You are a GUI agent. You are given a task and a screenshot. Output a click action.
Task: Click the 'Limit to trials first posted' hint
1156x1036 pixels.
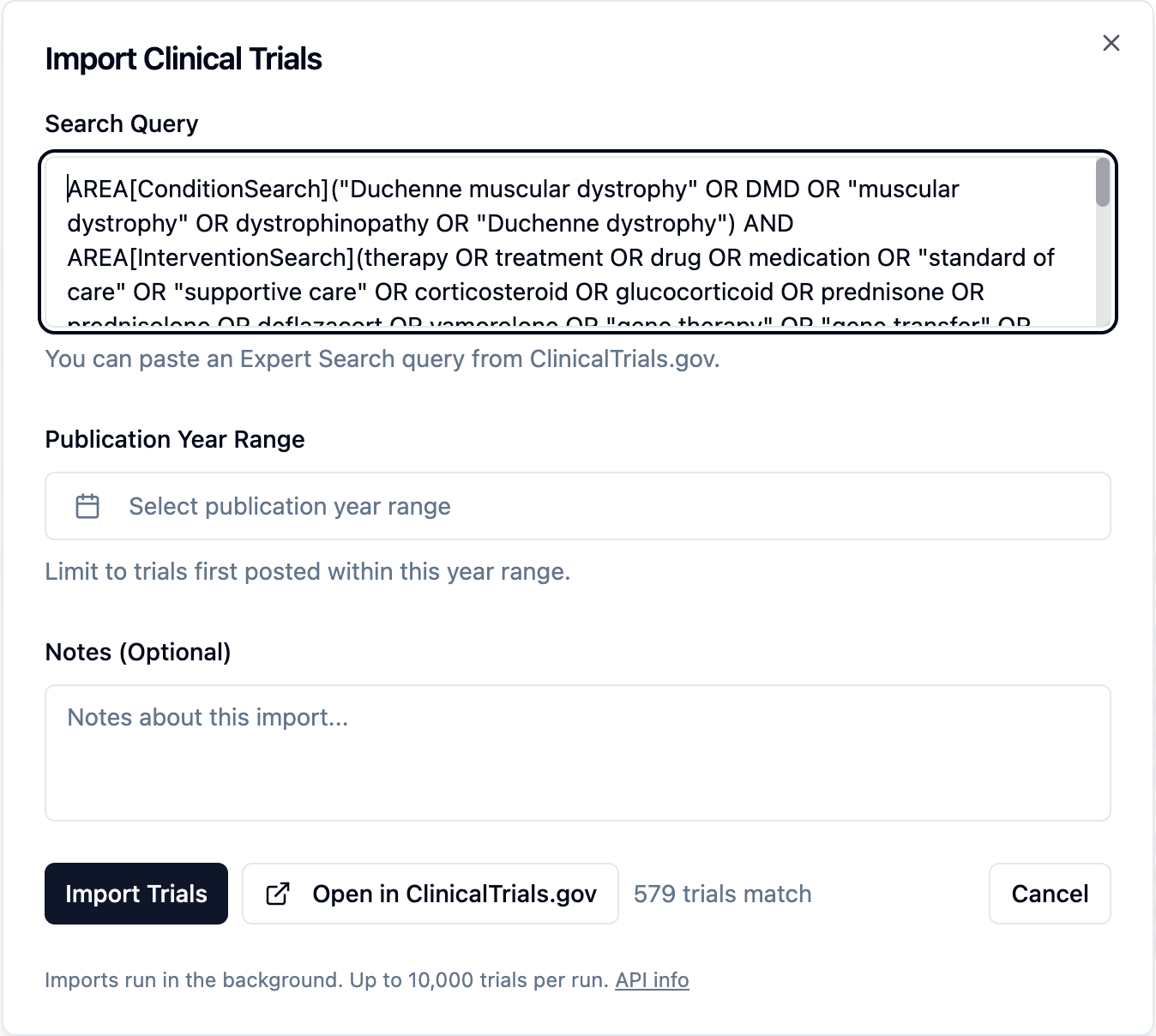pos(307,571)
